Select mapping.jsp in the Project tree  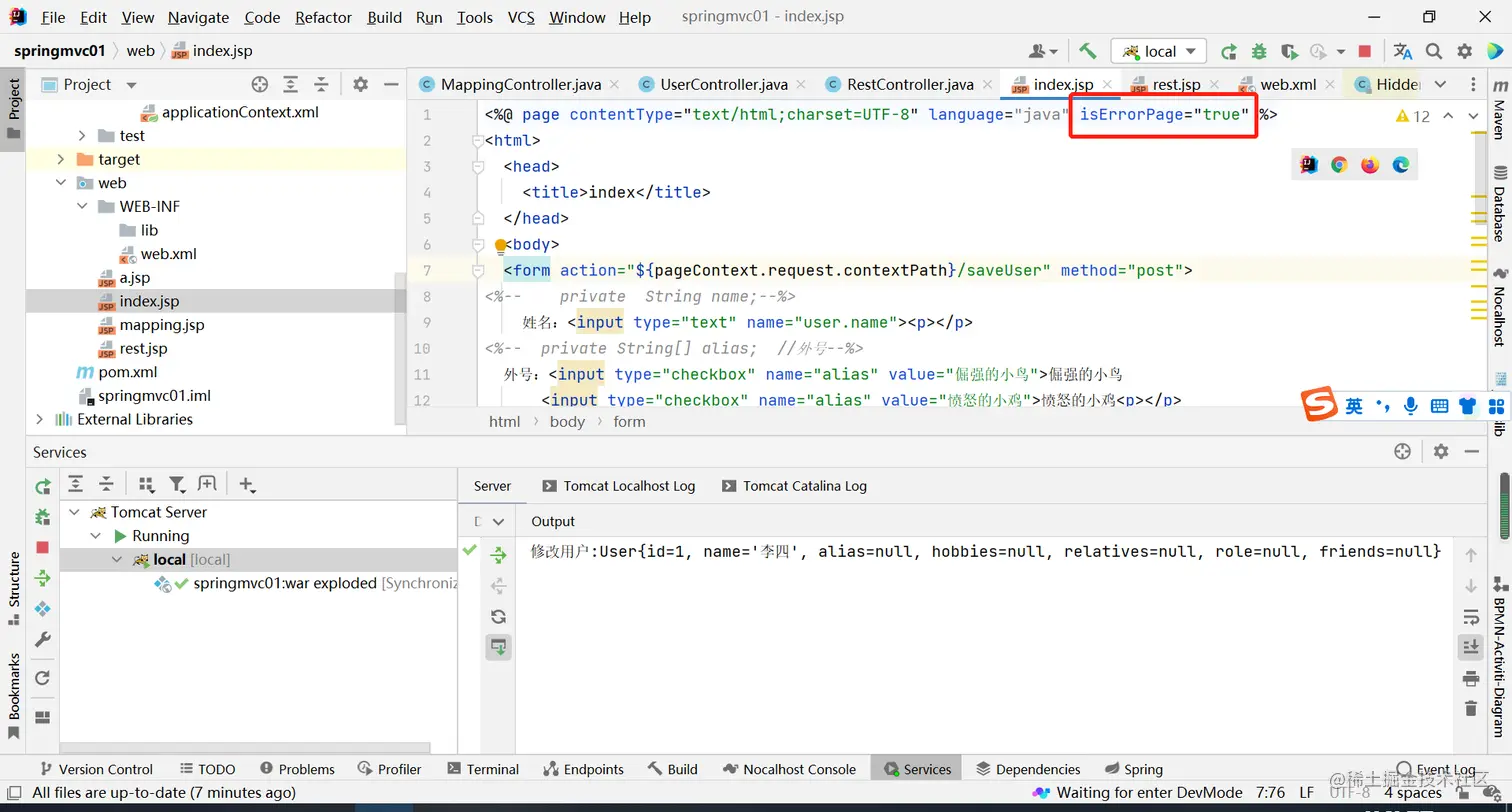161,325
